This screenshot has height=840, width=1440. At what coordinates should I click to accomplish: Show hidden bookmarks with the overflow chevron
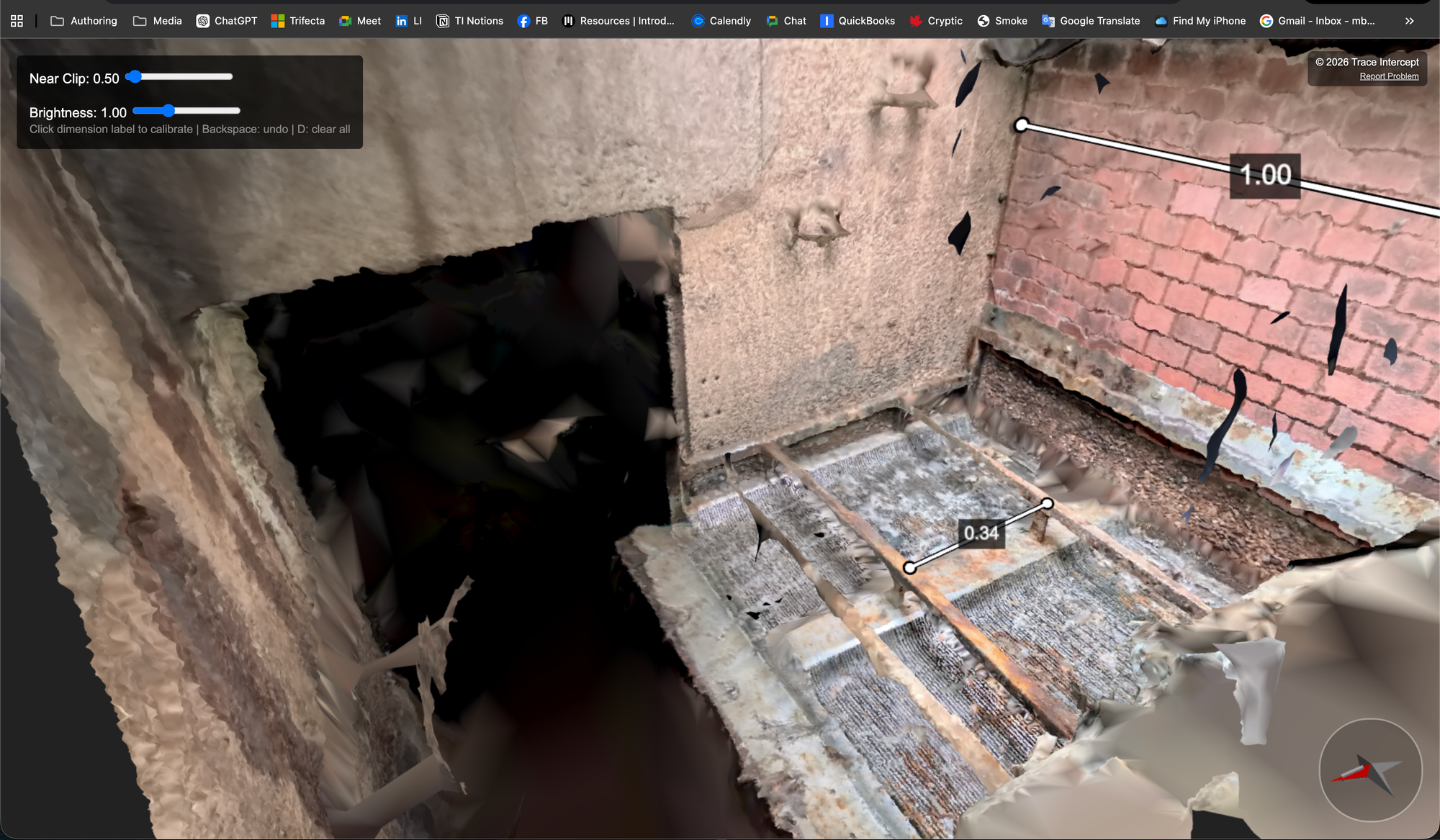(x=1409, y=21)
